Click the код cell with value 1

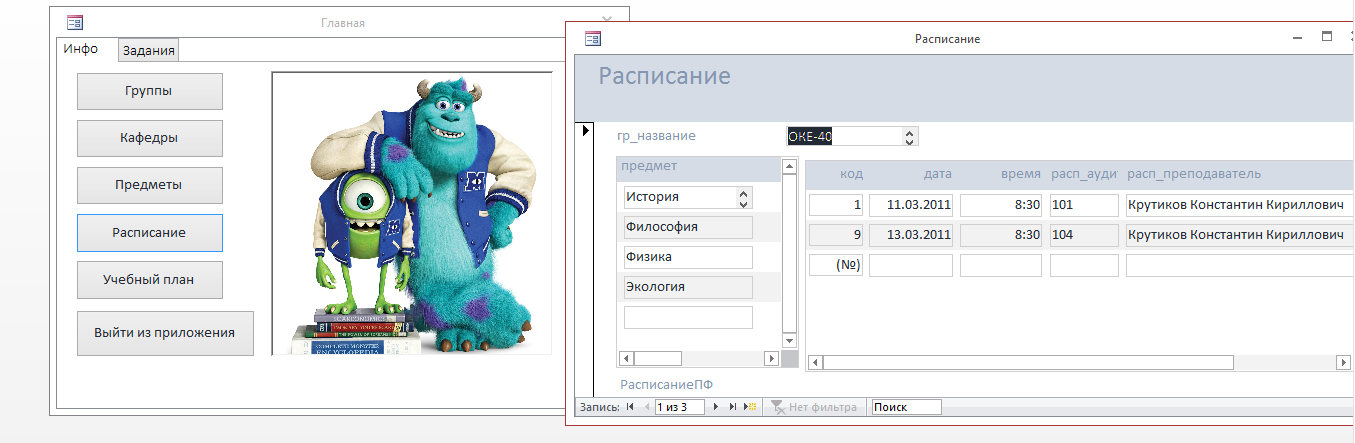pyautogui.click(x=835, y=205)
